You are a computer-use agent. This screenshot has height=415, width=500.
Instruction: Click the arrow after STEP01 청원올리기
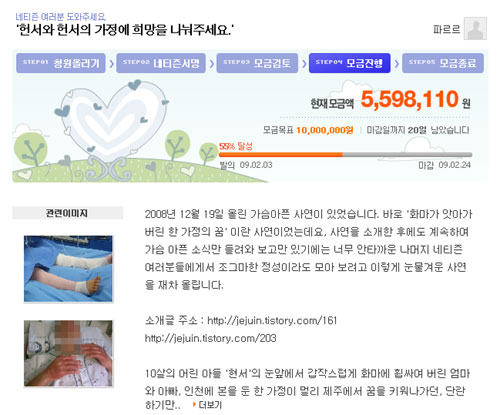point(111,63)
